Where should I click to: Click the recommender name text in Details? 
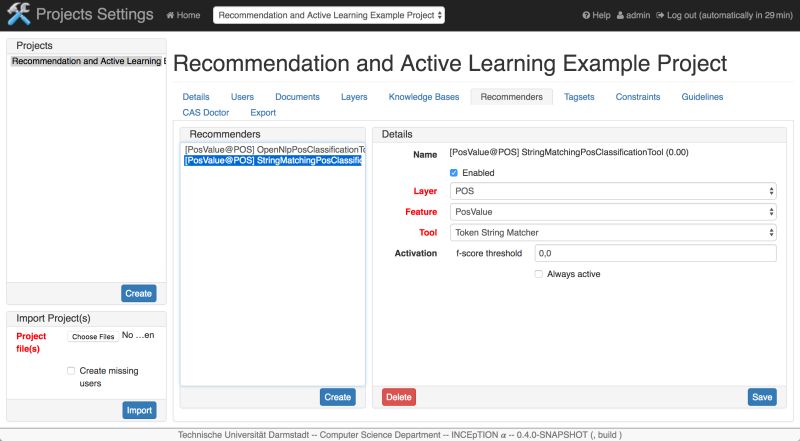pyautogui.click(x=569, y=152)
